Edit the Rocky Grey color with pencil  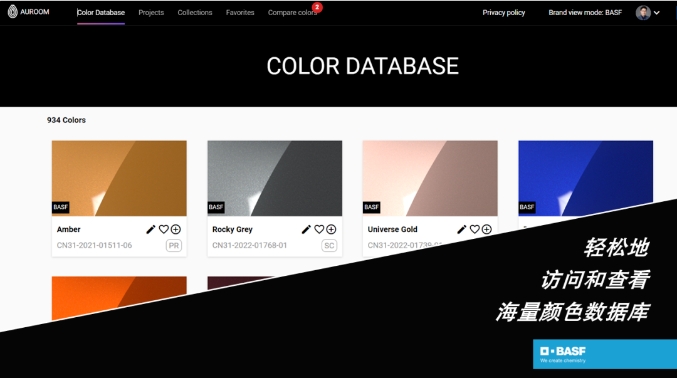pyautogui.click(x=306, y=229)
